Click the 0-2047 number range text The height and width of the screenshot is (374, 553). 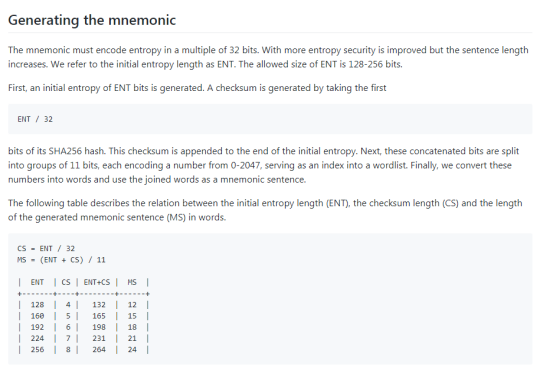[x=246, y=165]
